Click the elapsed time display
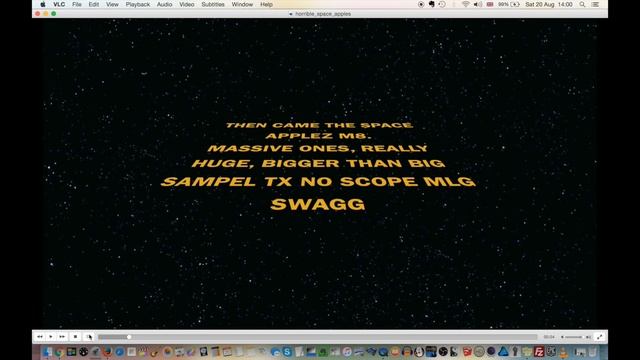640x360 pixels. (549, 337)
